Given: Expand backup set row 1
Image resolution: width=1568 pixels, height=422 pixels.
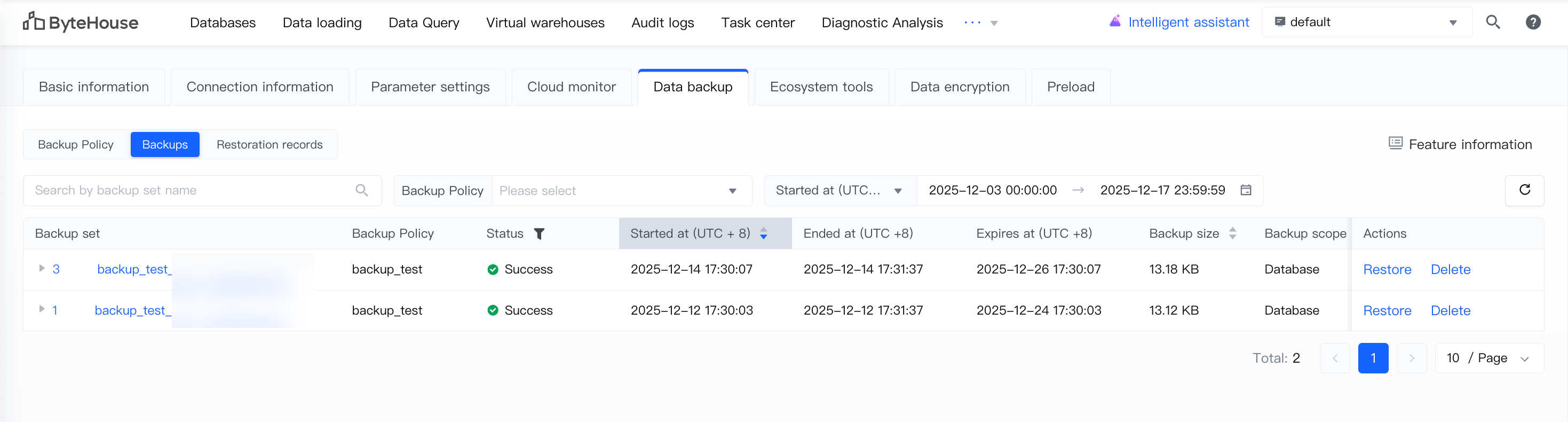Looking at the screenshot, I should tap(42, 309).
